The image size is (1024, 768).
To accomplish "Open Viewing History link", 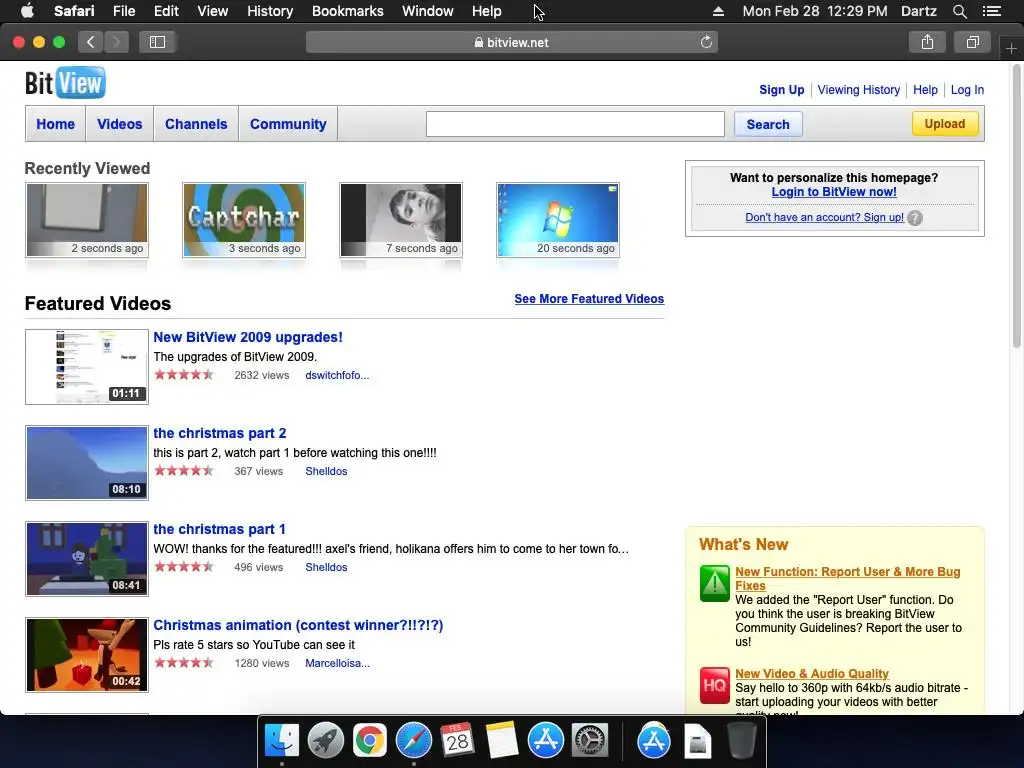I will tap(858, 90).
